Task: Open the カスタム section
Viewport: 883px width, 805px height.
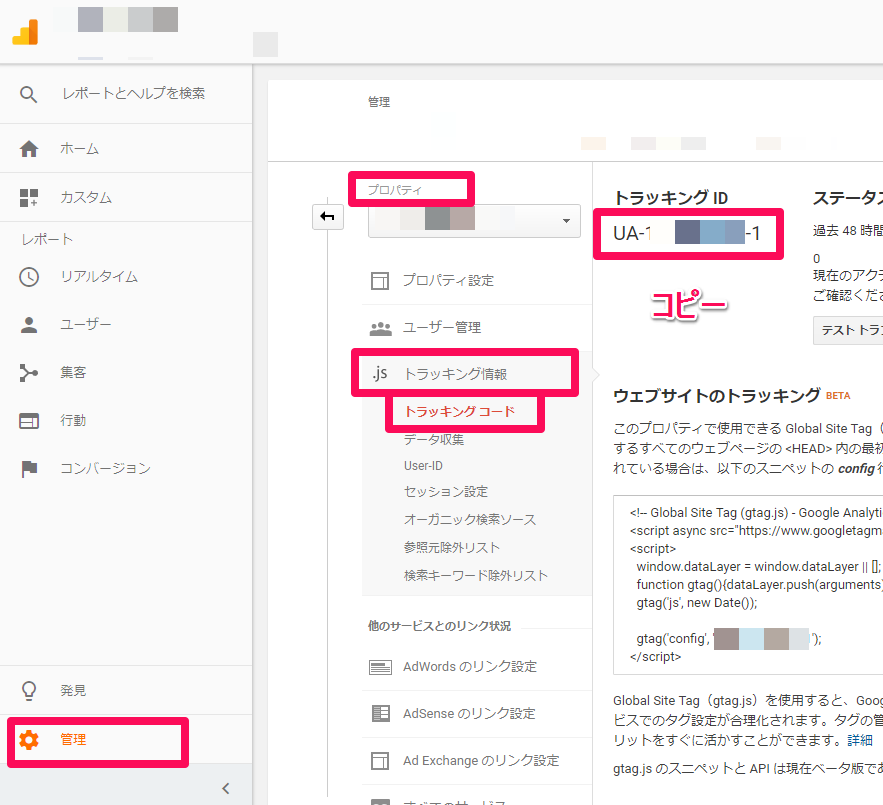Action: 86,198
